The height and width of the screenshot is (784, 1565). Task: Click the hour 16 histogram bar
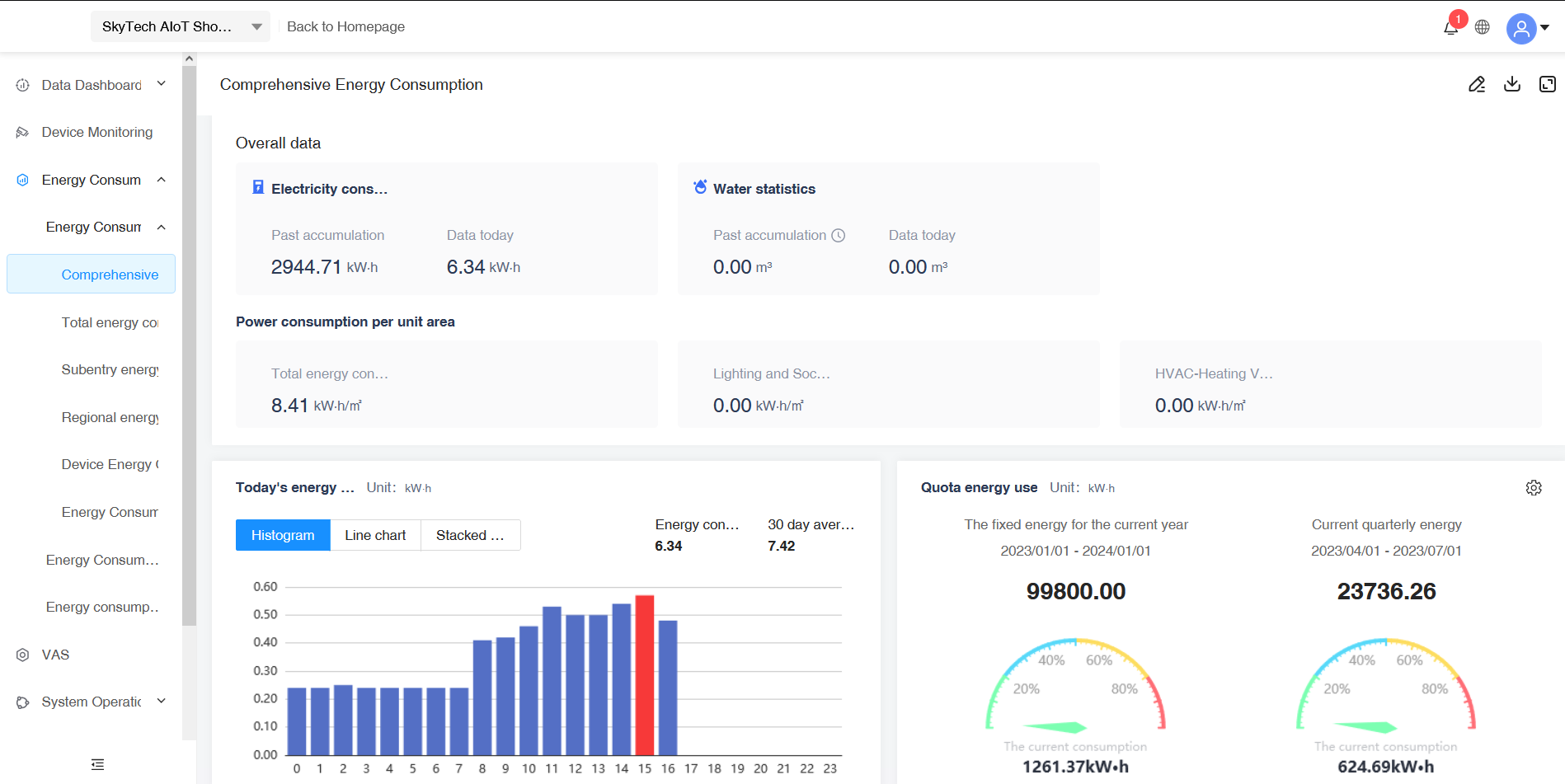click(x=668, y=688)
